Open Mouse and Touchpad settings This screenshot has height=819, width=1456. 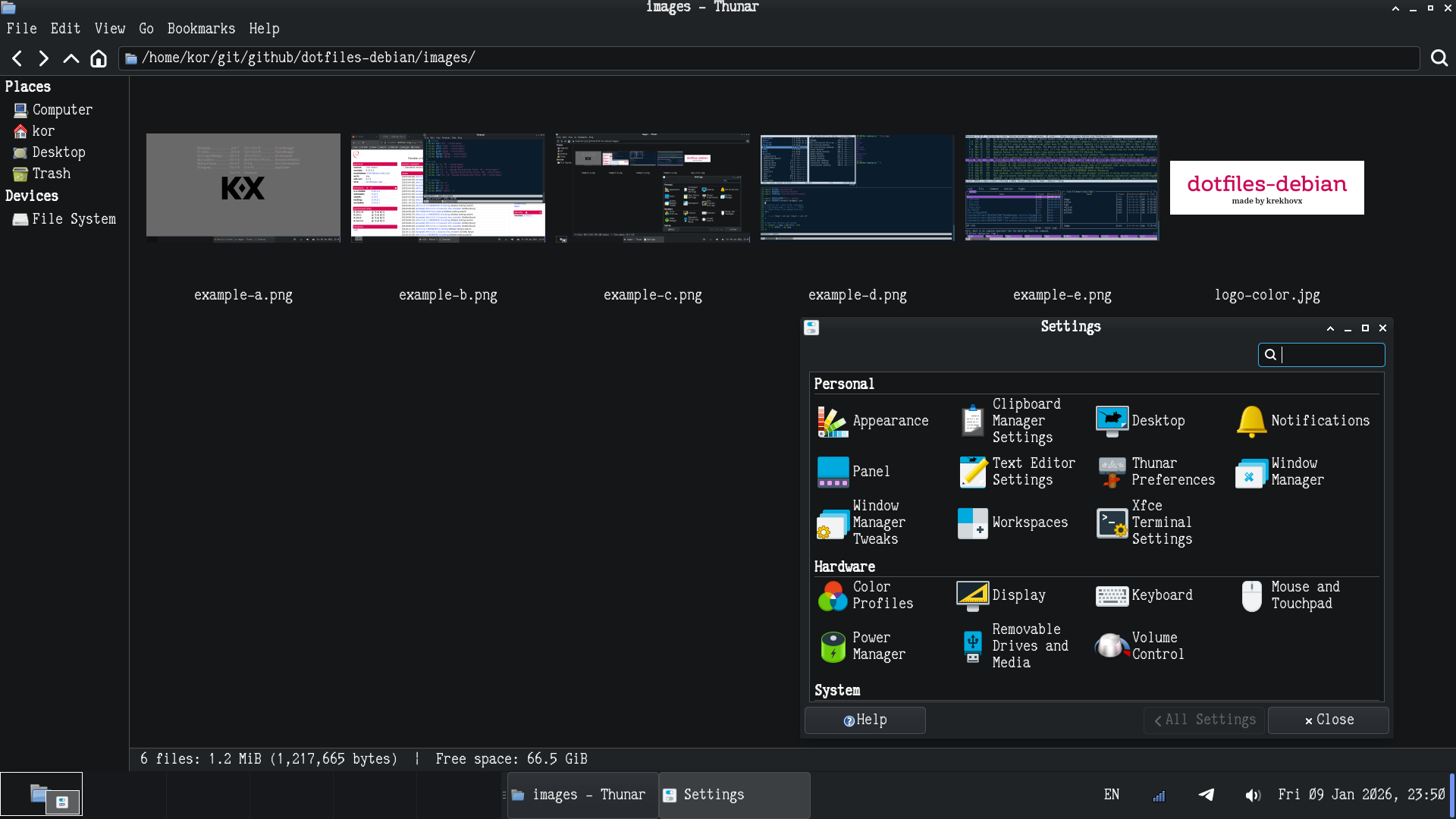(x=1251, y=595)
